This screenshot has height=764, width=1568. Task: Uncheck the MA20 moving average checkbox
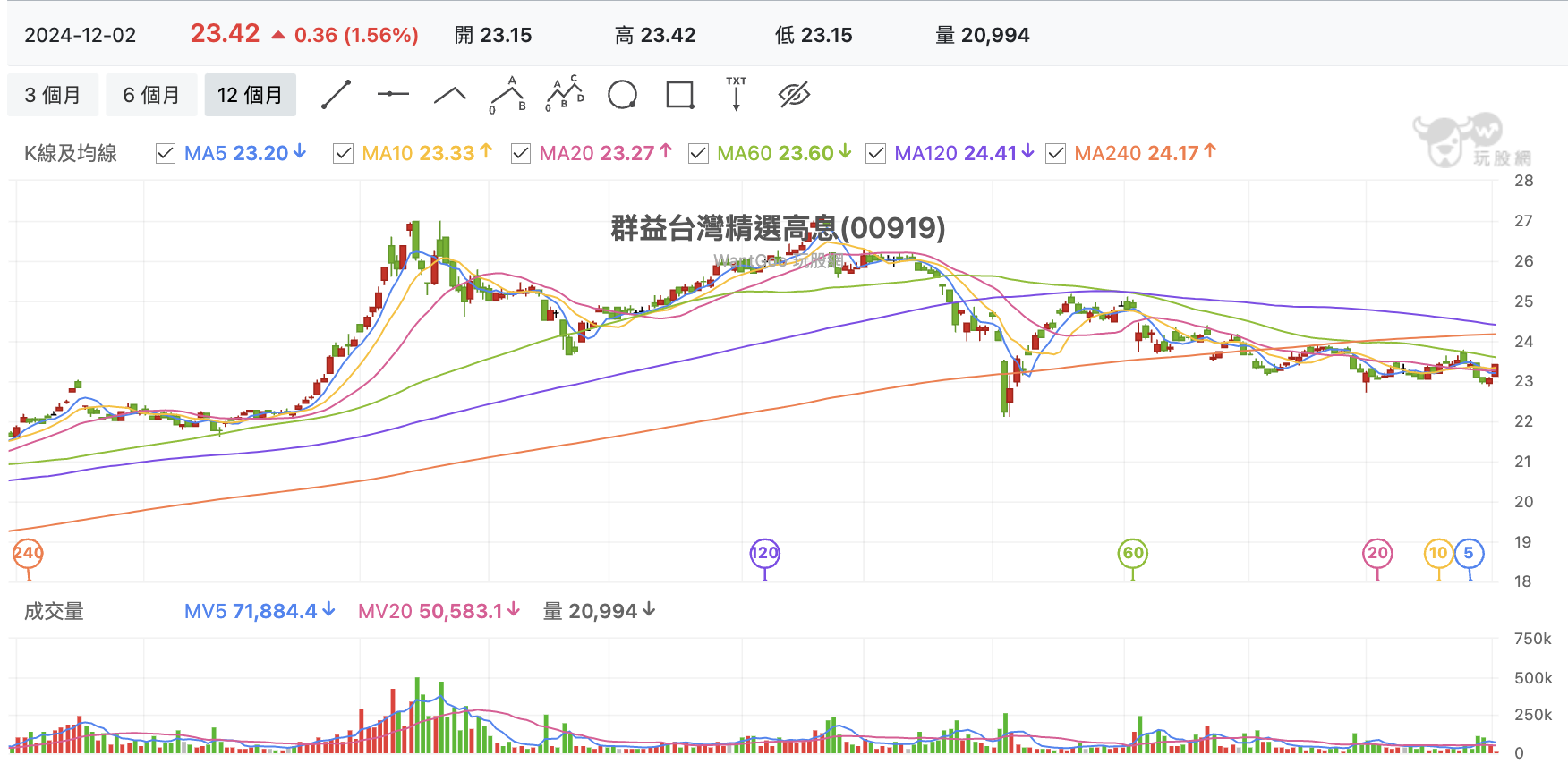click(521, 154)
